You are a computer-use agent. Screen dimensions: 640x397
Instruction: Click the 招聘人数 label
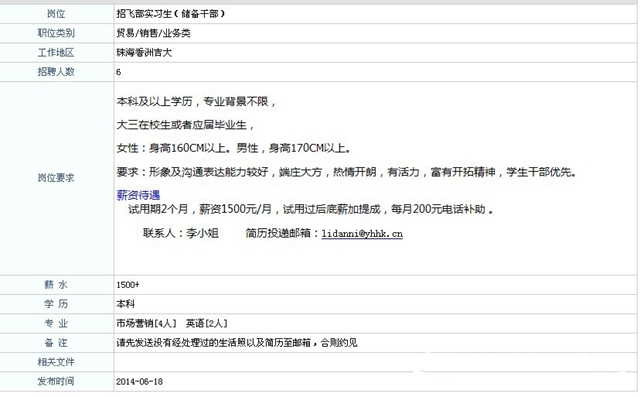(x=56, y=72)
